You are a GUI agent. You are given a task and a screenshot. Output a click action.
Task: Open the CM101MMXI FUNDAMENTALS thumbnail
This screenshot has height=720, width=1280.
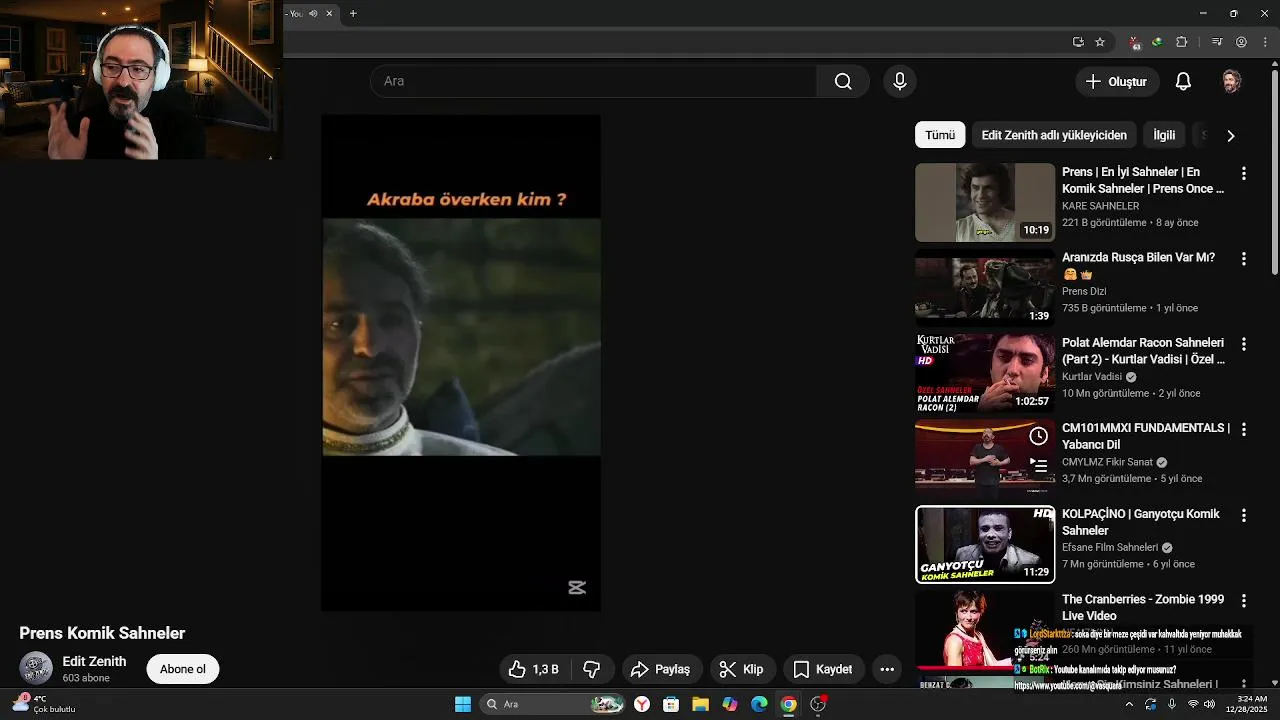coord(985,459)
